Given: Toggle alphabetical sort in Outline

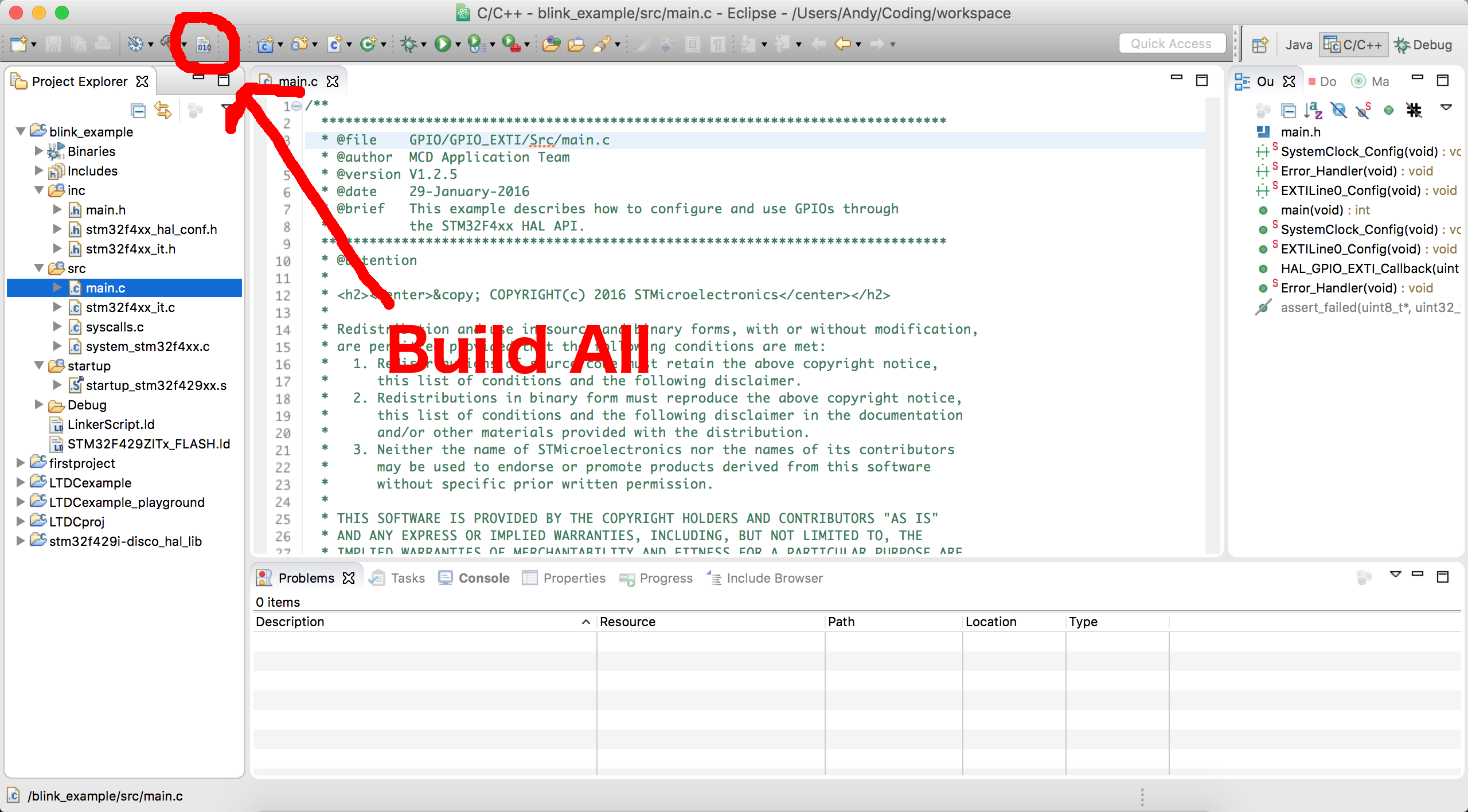Looking at the screenshot, I should click(1313, 110).
